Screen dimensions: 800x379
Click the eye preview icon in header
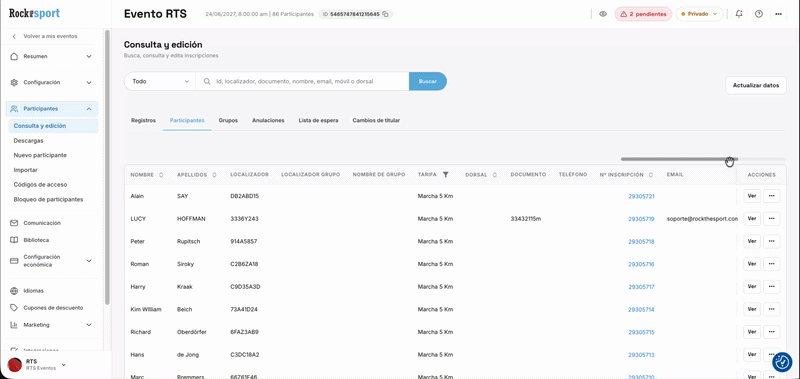pos(603,14)
